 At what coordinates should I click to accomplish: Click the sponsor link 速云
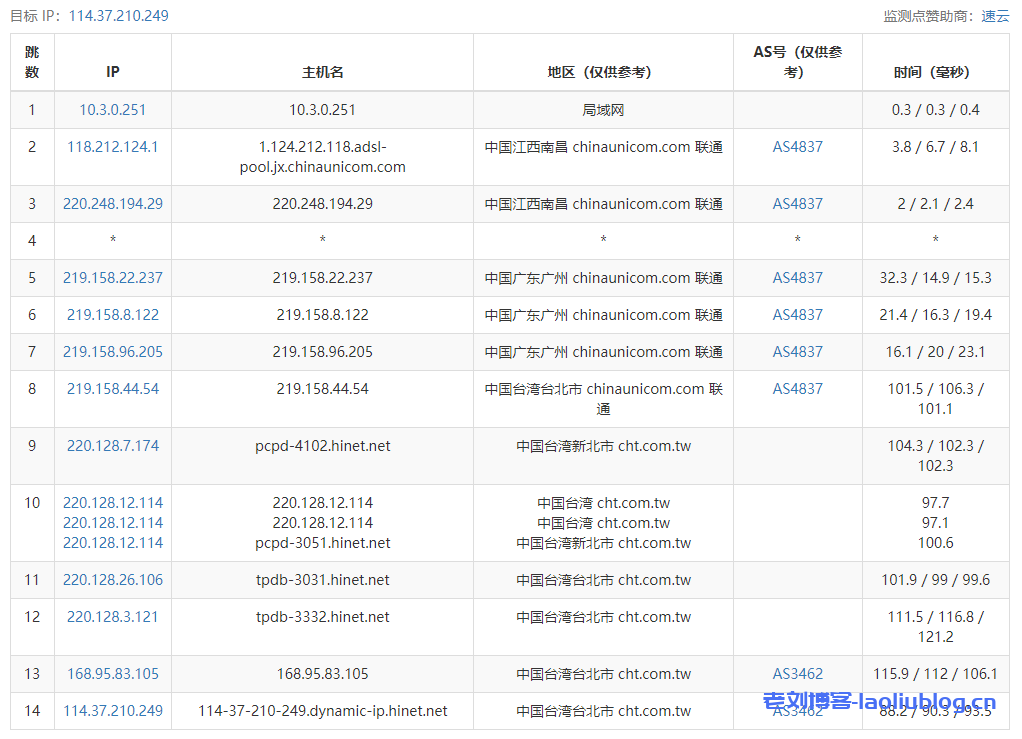tap(997, 15)
